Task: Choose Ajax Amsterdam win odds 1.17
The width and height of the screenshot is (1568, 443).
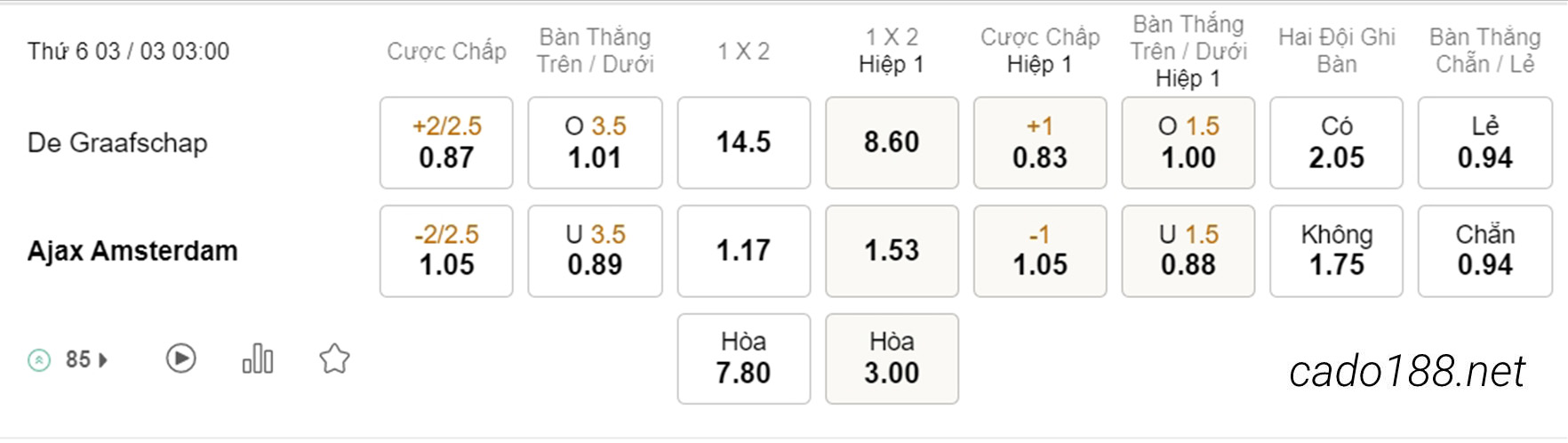Action: click(x=744, y=251)
